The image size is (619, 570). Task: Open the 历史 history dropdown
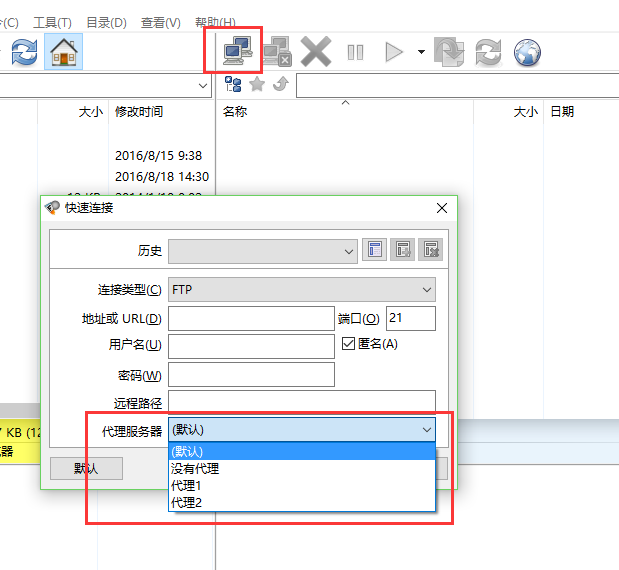(263, 250)
